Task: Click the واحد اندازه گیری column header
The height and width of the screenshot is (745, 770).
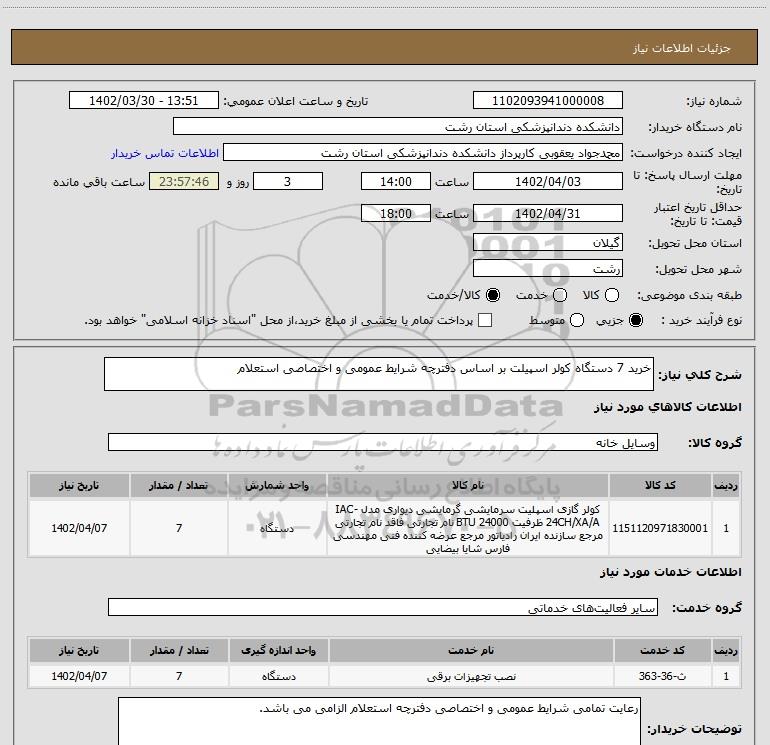Action: coord(278,650)
